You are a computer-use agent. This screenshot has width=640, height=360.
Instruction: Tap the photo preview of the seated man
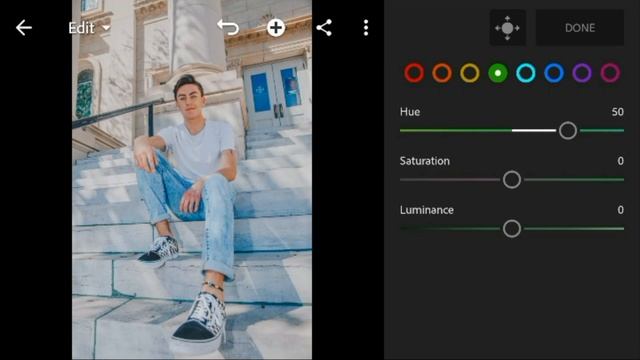[192, 180]
